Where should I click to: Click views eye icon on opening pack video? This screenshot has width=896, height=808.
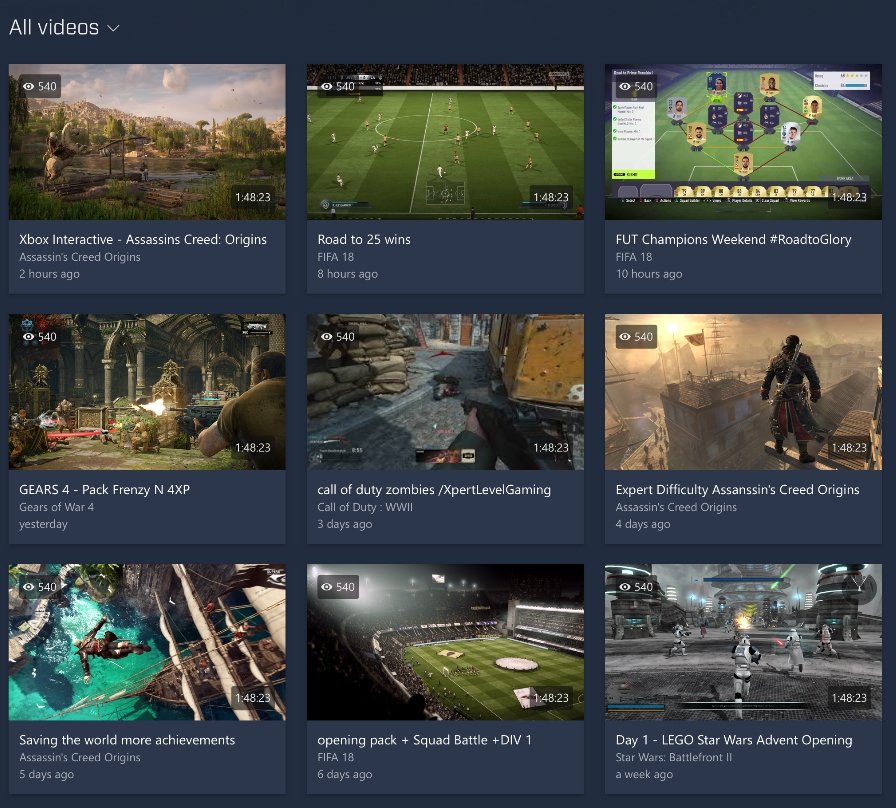coord(327,587)
